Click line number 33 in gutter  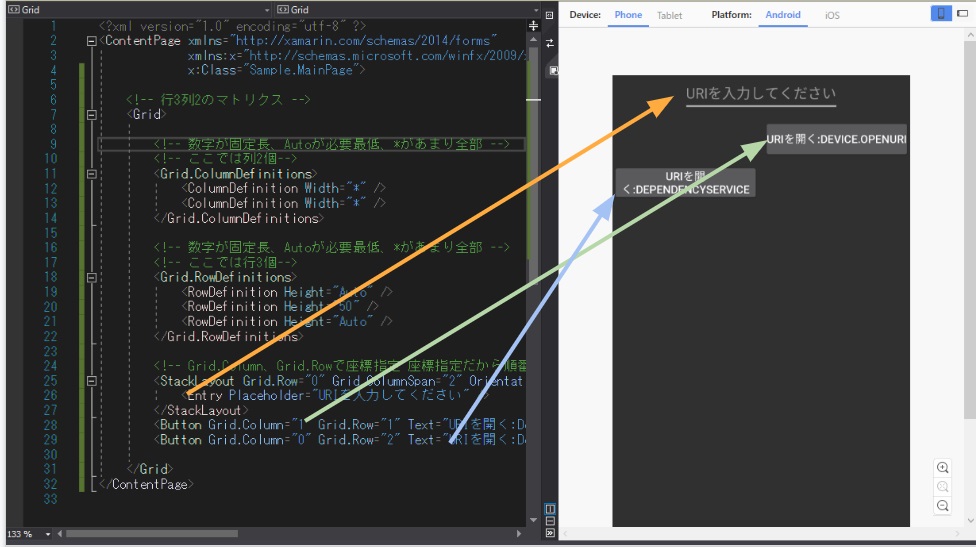(50, 499)
